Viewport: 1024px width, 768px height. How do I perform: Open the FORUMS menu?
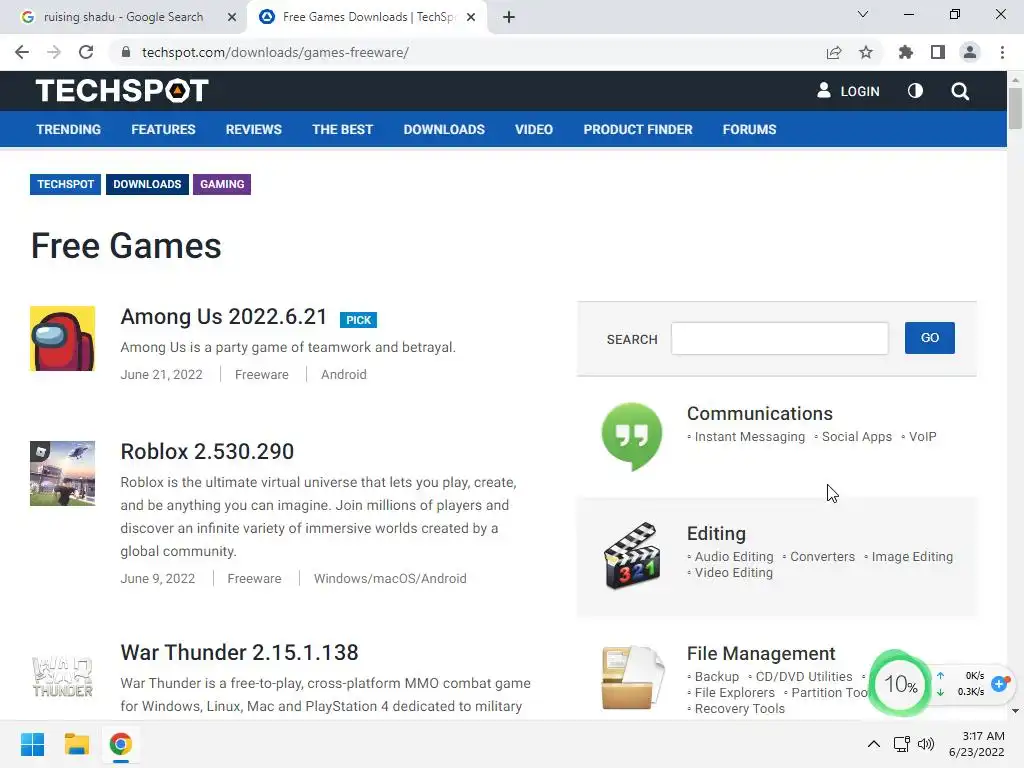point(749,129)
